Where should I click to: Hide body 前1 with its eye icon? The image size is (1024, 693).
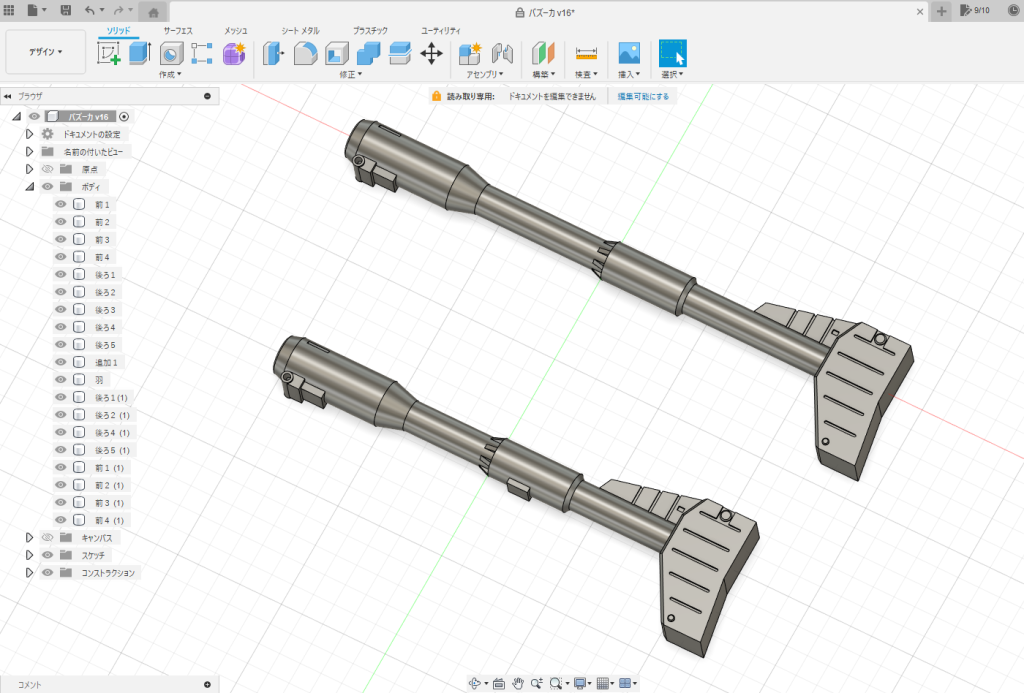pos(60,204)
